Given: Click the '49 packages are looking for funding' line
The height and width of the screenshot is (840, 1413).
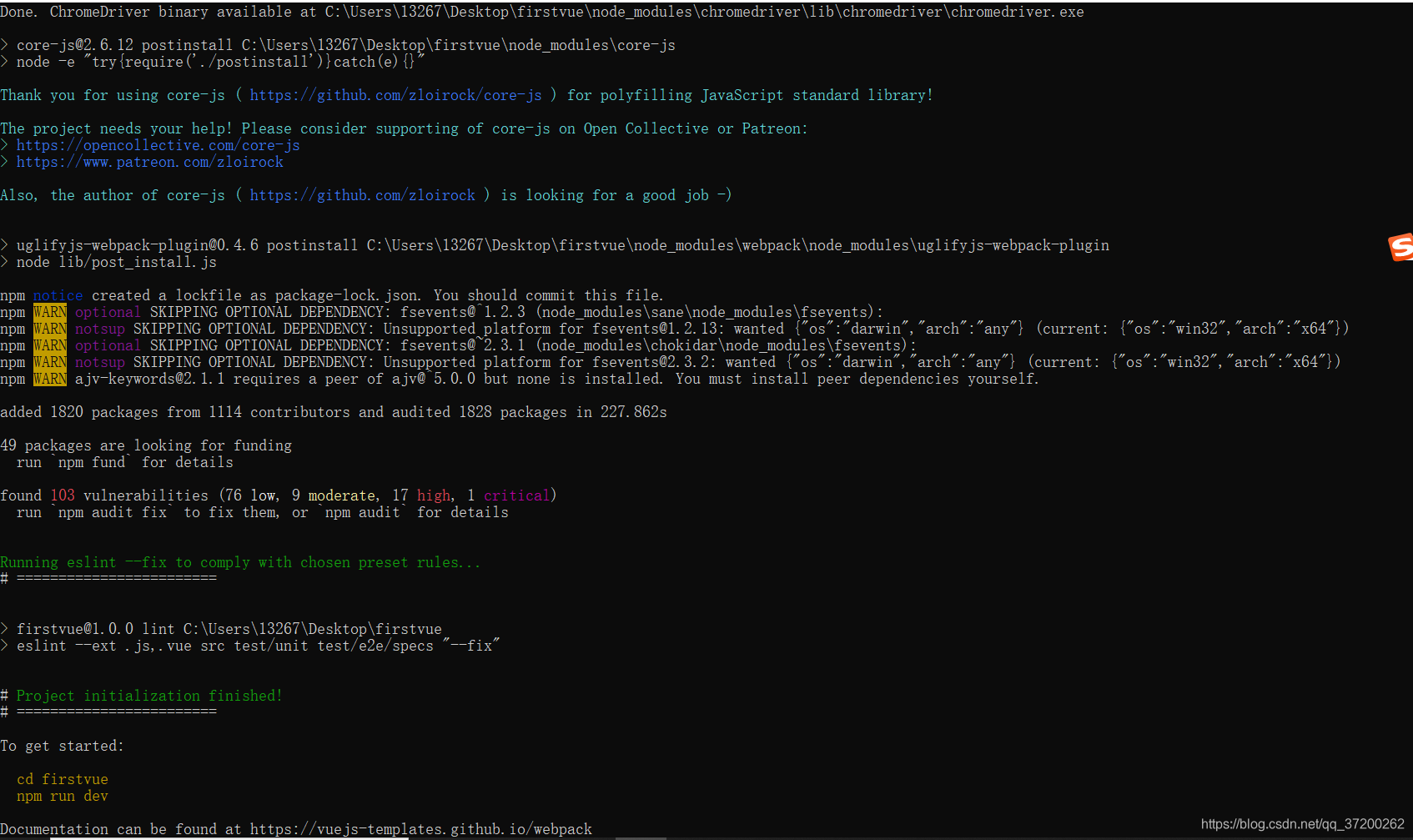Looking at the screenshot, I should click(x=146, y=445).
